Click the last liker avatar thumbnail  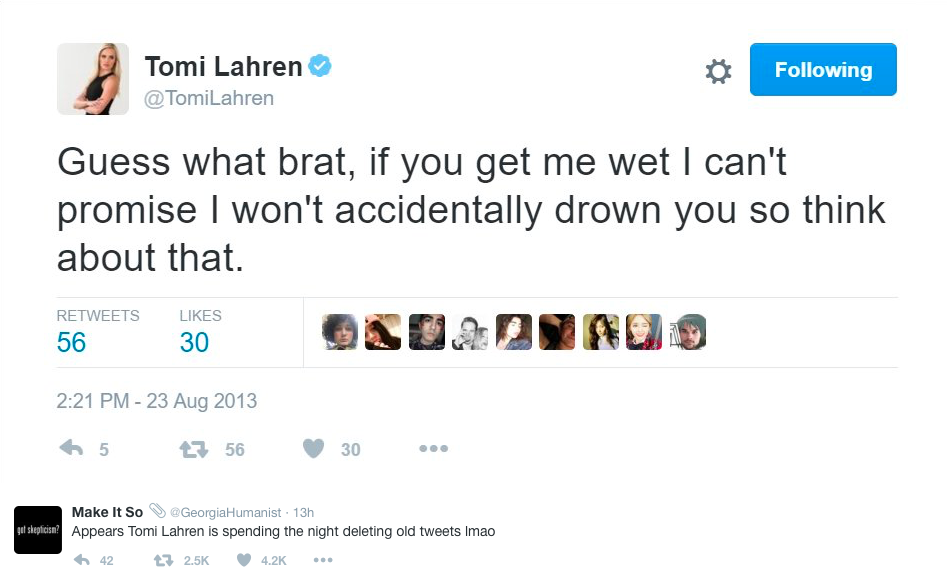687,332
